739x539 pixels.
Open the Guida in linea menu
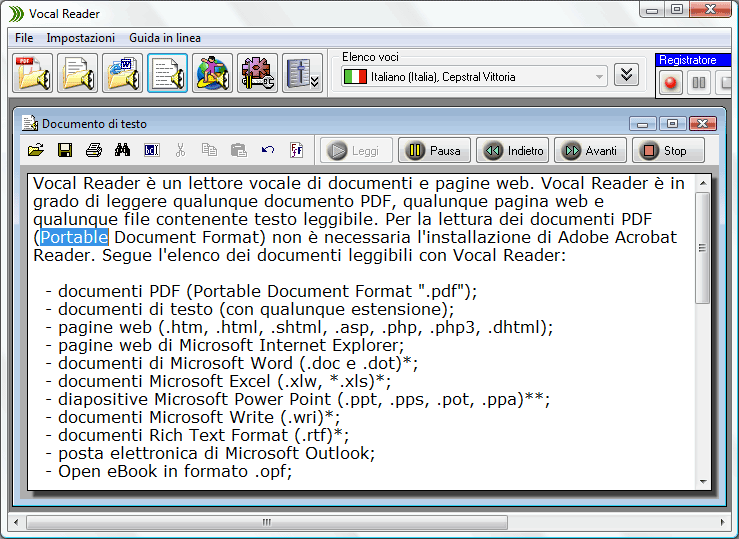[x=165, y=38]
